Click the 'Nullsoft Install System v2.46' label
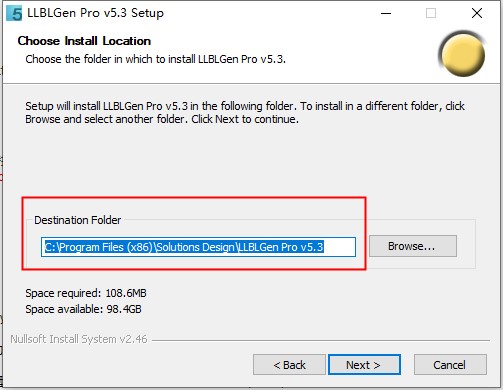Image resolution: width=503 pixels, height=390 pixels. 79,339
